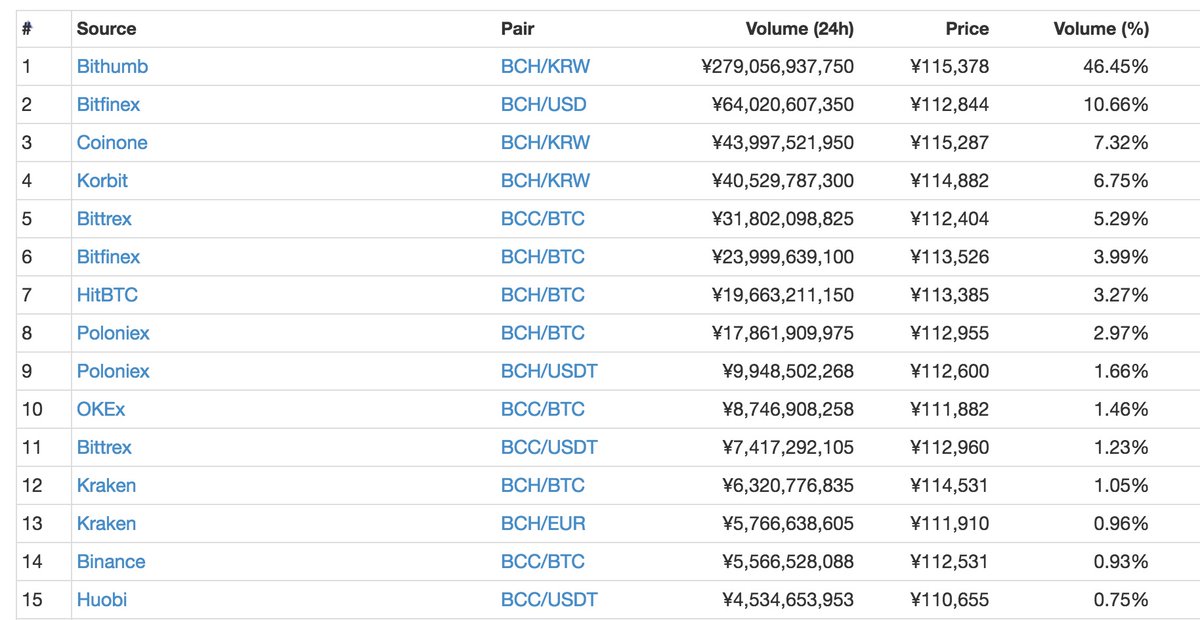Sort by the Volume (%) column header
This screenshot has width=1200, height=620.
[1101, 29]
